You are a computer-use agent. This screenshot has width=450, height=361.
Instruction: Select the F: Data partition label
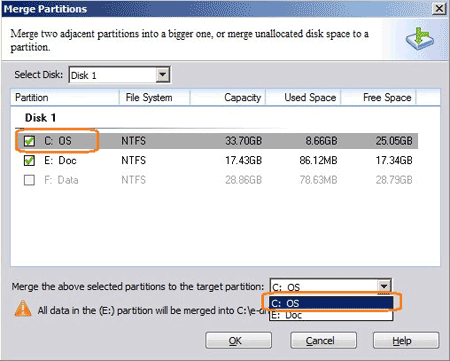click(x=61, y=180)
